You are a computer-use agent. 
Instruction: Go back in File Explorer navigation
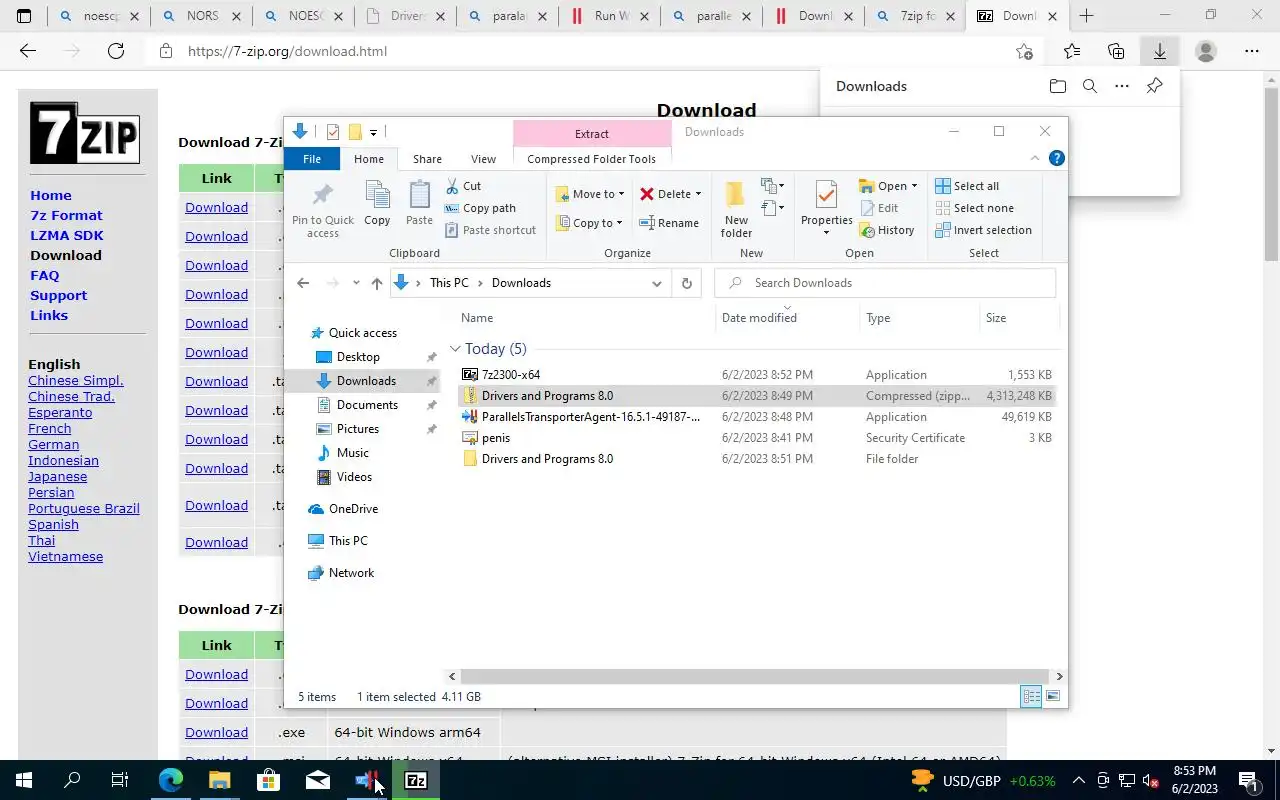point(303,283)
